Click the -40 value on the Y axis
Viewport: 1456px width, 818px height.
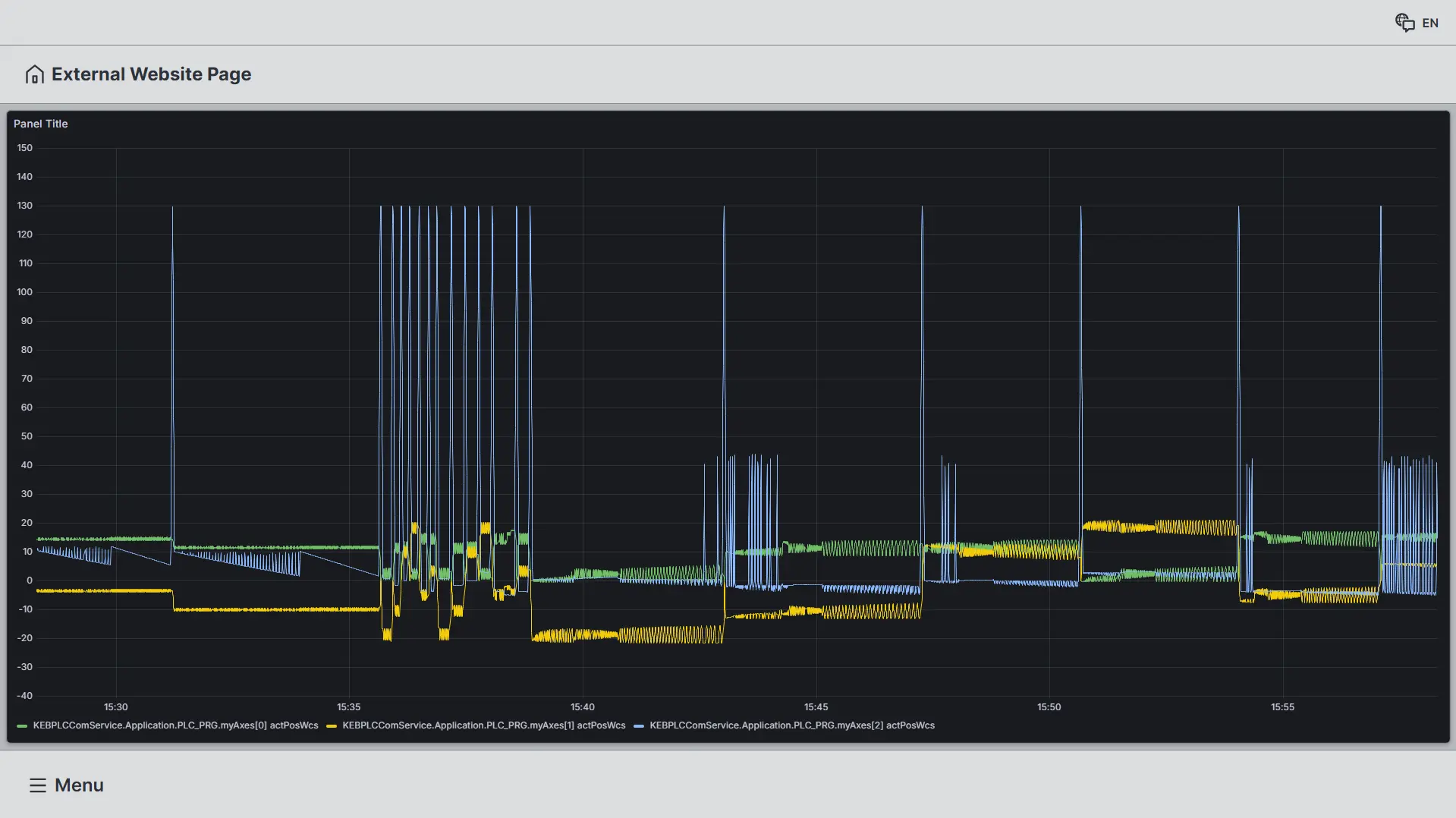[x=25, y=696]
